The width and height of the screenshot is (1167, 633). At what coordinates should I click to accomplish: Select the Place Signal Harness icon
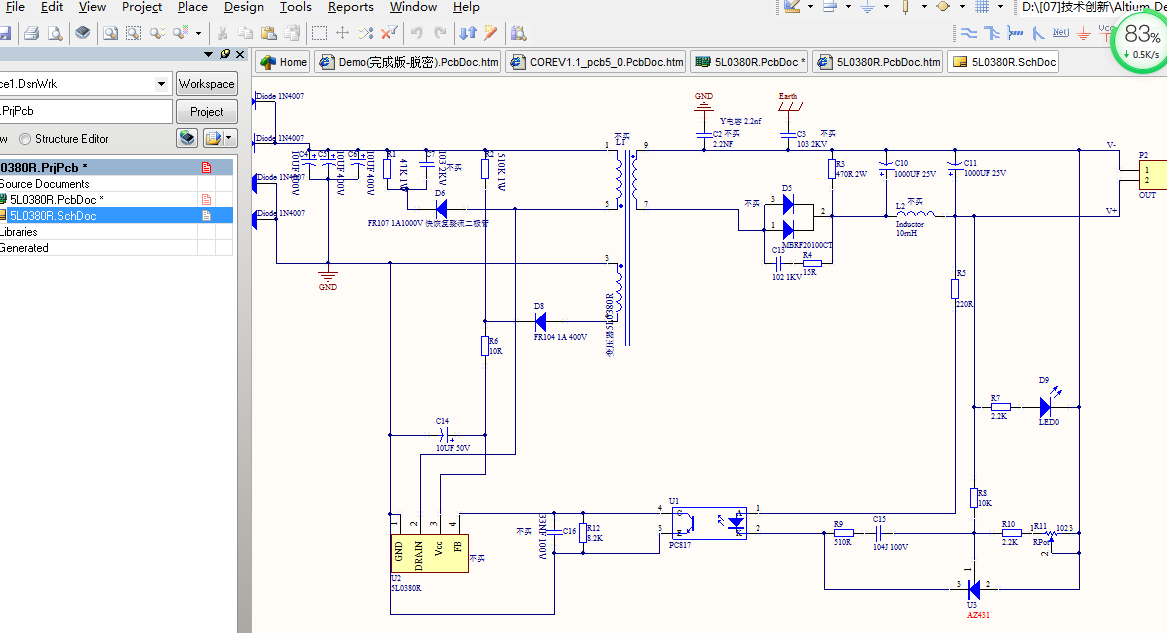click(x=1014, y=33)
